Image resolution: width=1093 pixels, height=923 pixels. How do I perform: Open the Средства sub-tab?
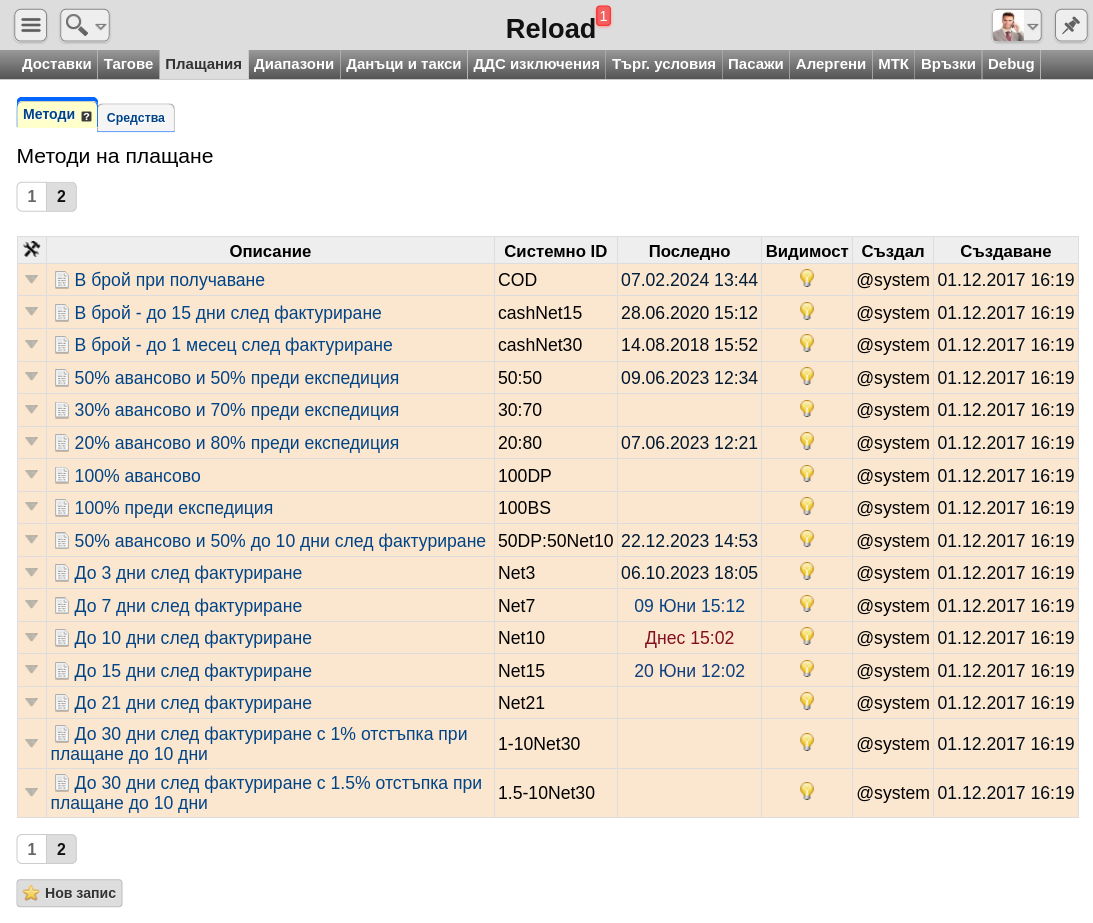[x=136, y=118]
